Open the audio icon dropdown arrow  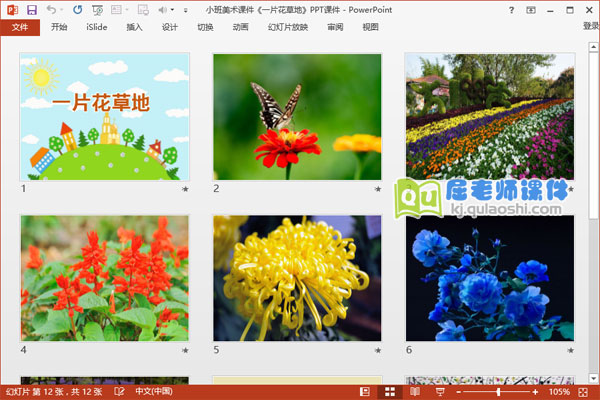173,10
